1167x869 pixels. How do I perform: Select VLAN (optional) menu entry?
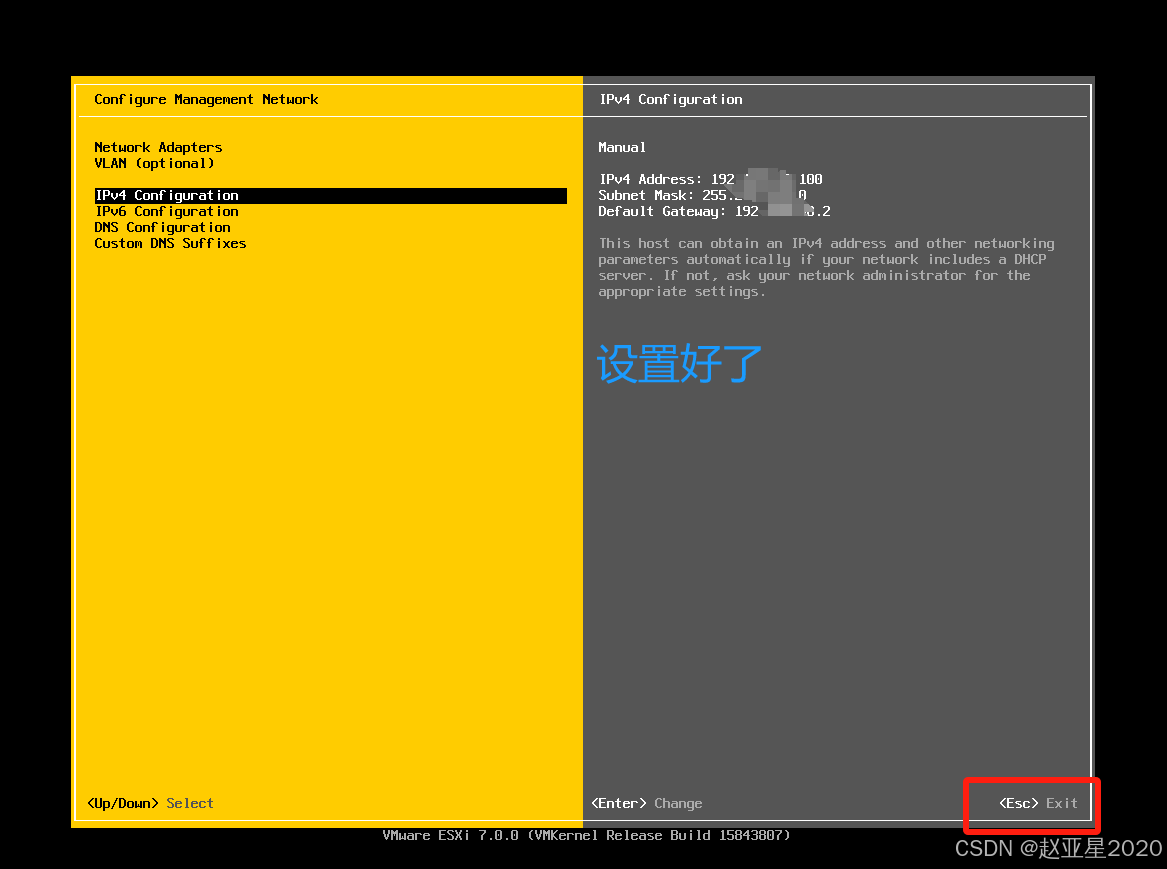click(154, 164)
